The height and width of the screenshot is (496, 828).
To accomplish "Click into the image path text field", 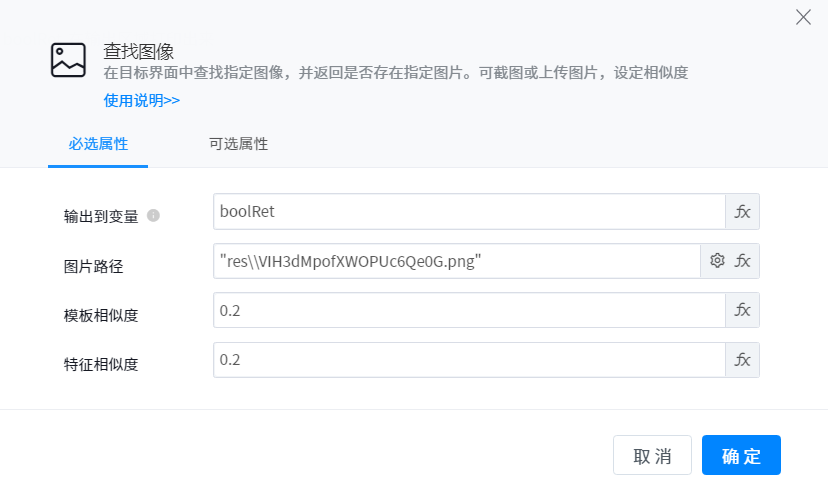I will coord(456,261).
